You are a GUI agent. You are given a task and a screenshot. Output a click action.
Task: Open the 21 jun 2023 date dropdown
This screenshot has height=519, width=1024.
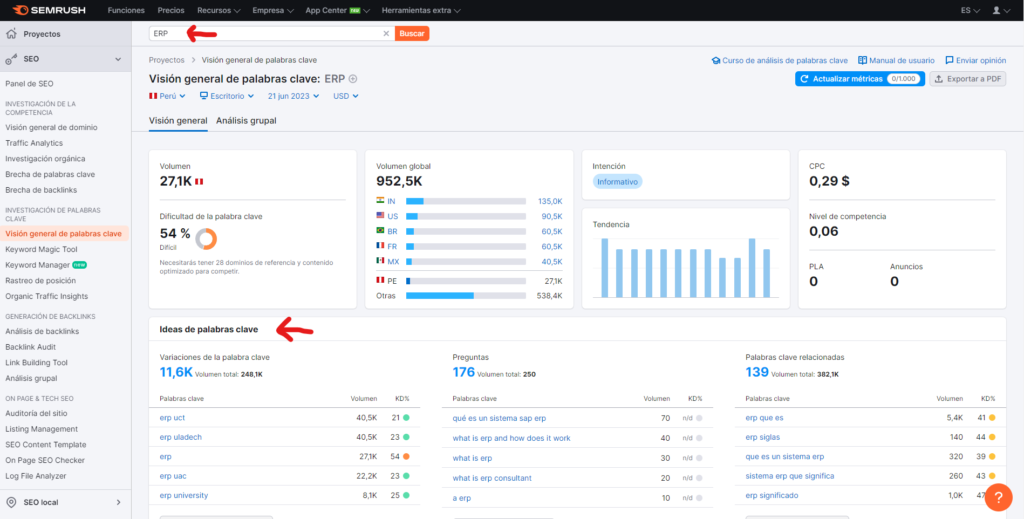click(x=293, y=96)
